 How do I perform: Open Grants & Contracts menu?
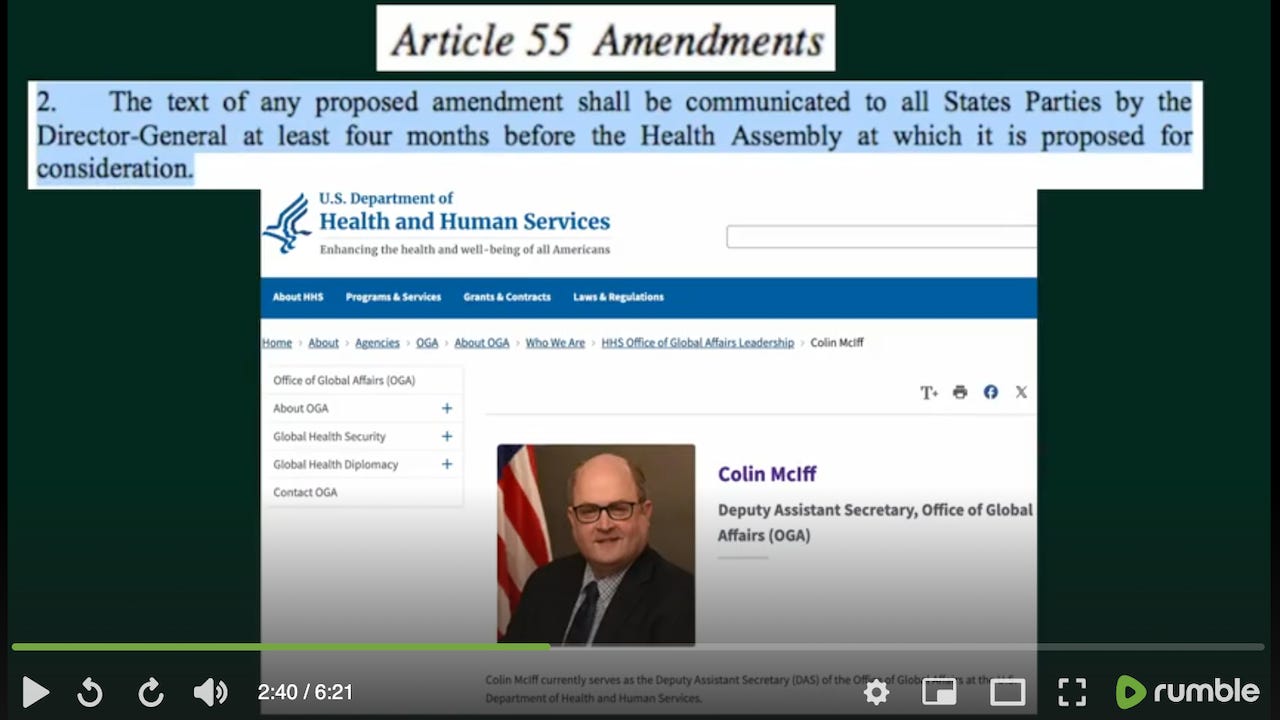coord(507,297)
